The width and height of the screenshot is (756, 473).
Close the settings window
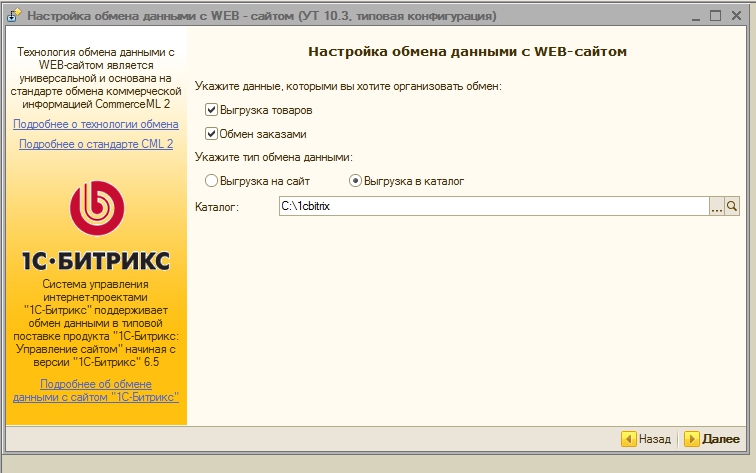tap(736, 16)
